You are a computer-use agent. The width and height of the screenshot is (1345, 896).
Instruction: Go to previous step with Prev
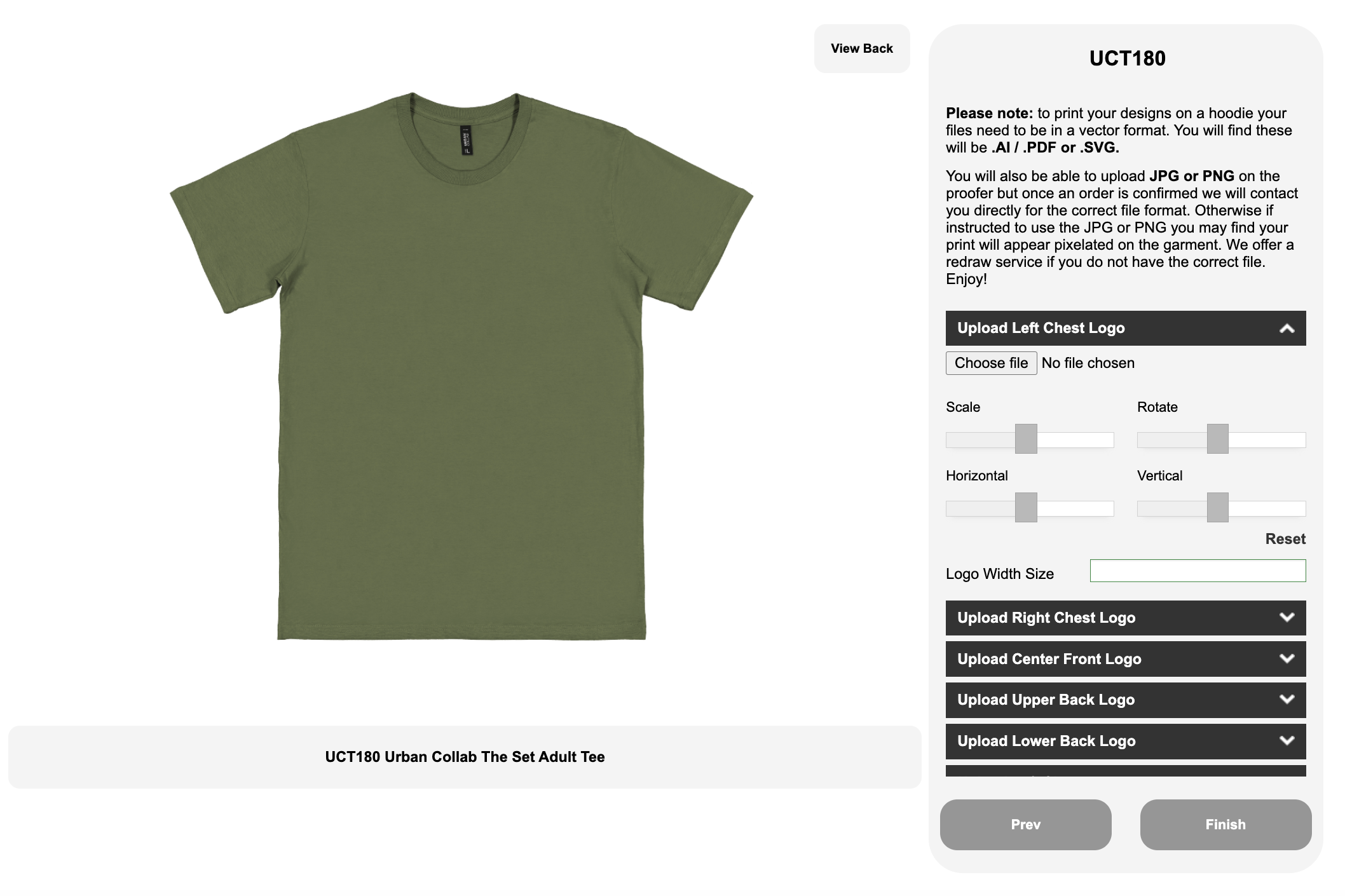coord(1025,824)
